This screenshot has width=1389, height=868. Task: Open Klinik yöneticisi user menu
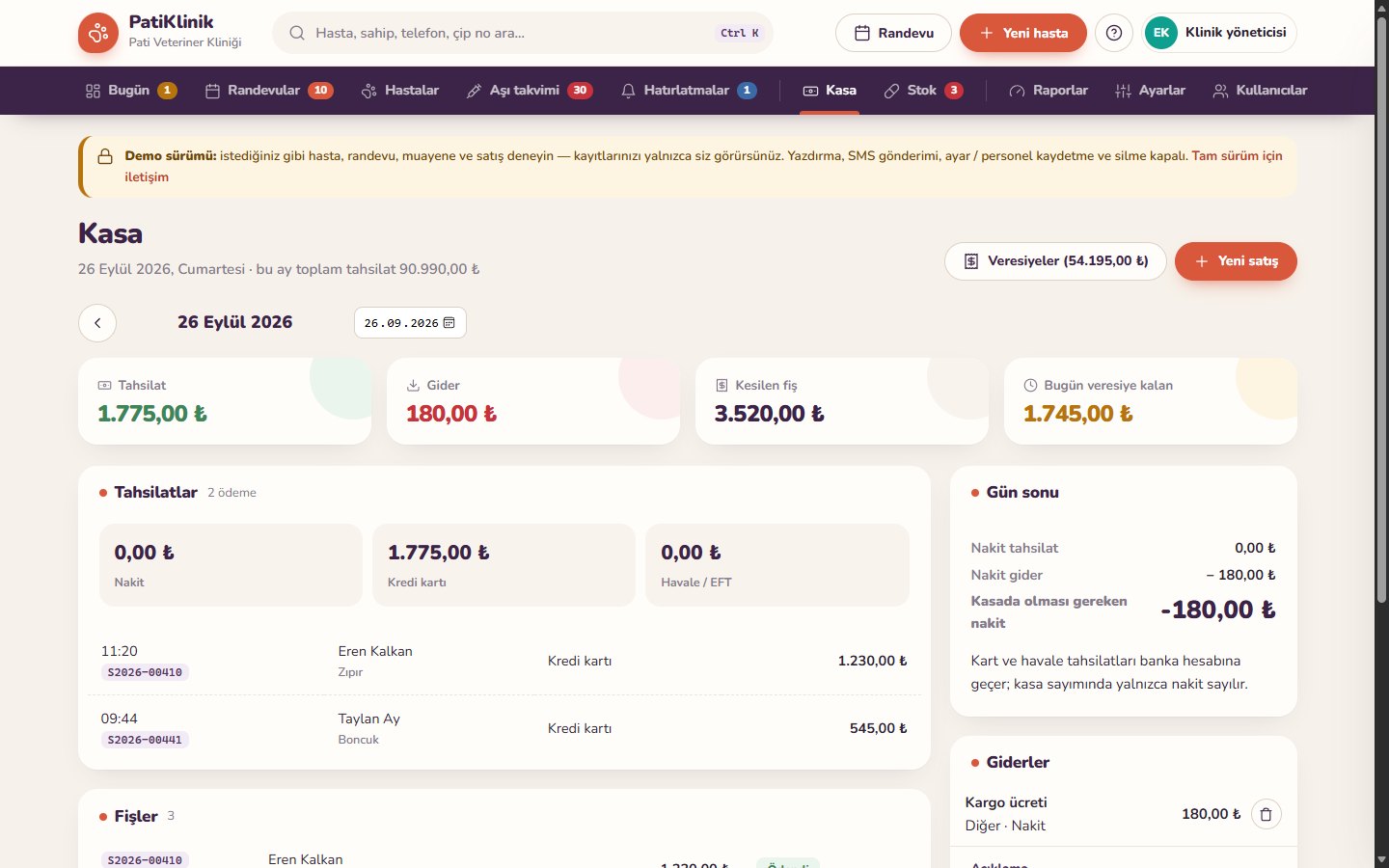1219,33
